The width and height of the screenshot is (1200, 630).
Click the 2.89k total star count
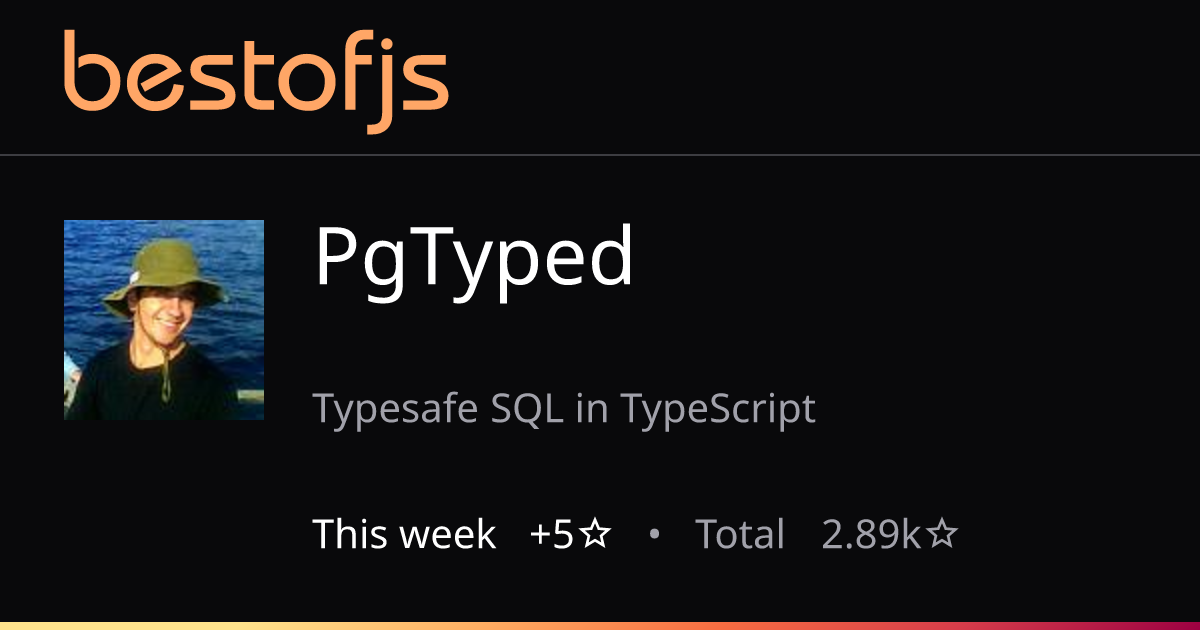coord(871,535)
